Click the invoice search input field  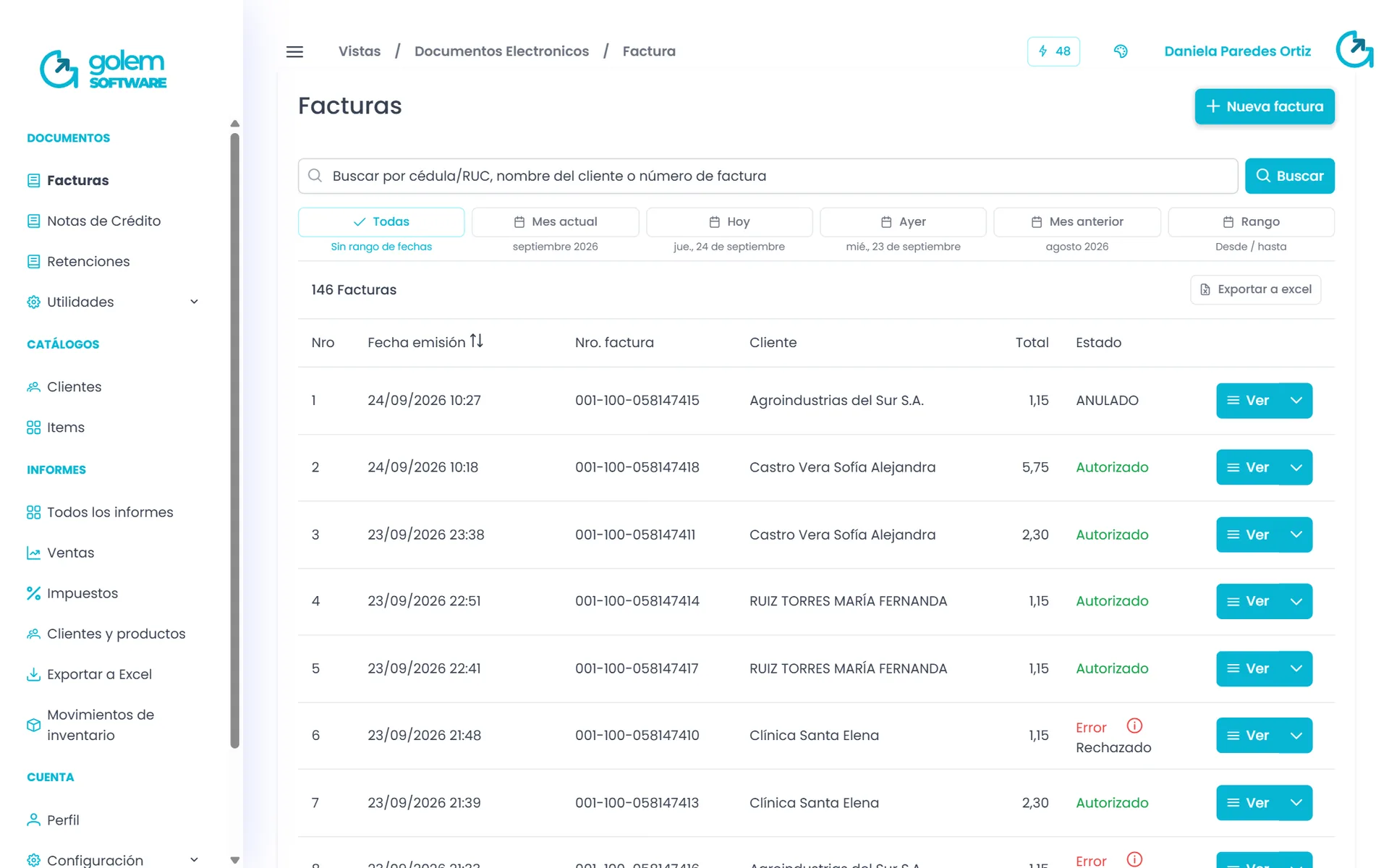tap(768, 176)
